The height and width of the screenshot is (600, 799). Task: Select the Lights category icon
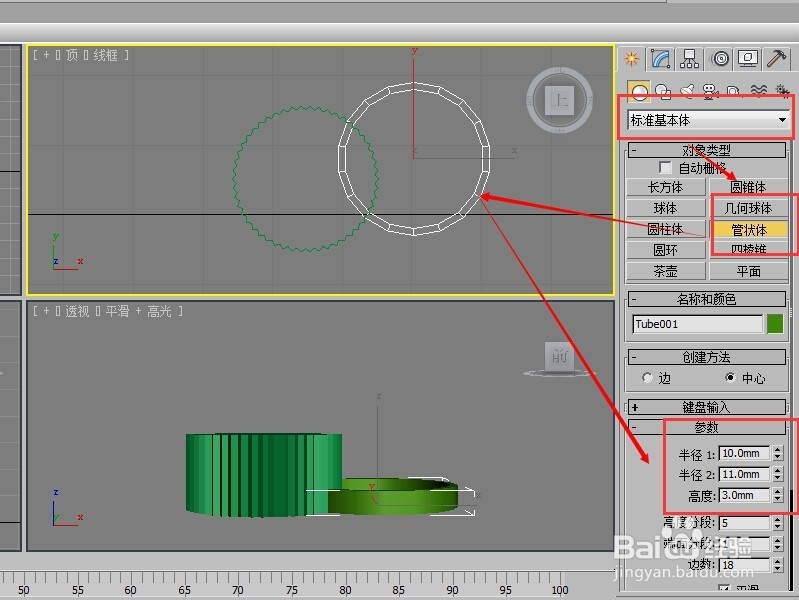coord(687,92)
